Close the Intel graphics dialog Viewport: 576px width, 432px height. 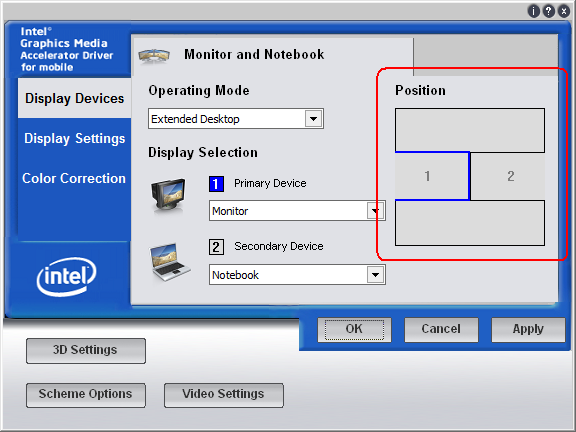point(564,11)
